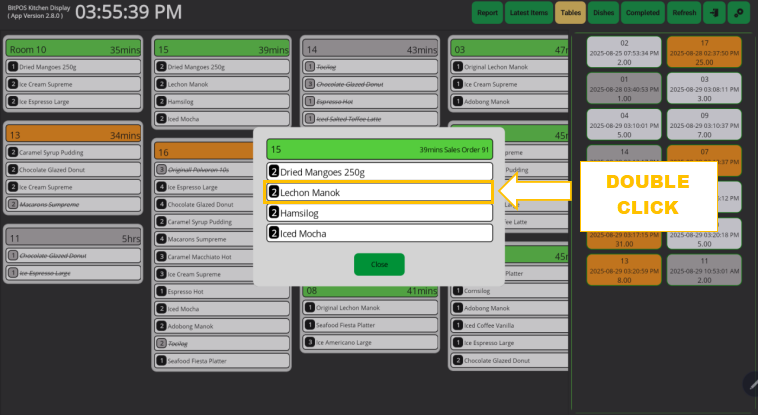
Task: Select Iced Mocha in the popup list
Action: (380, 233)
